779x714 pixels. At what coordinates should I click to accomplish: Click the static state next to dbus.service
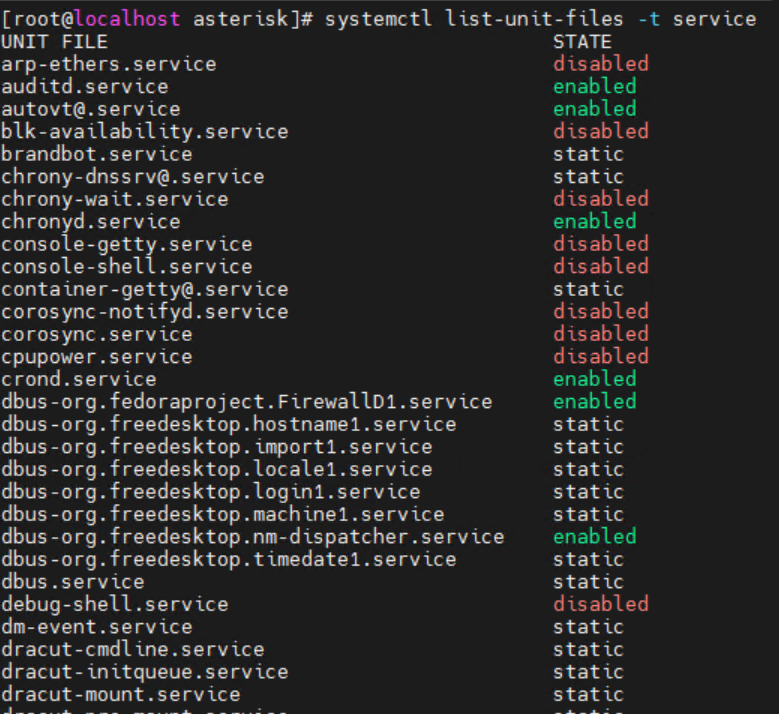[588, 582]
